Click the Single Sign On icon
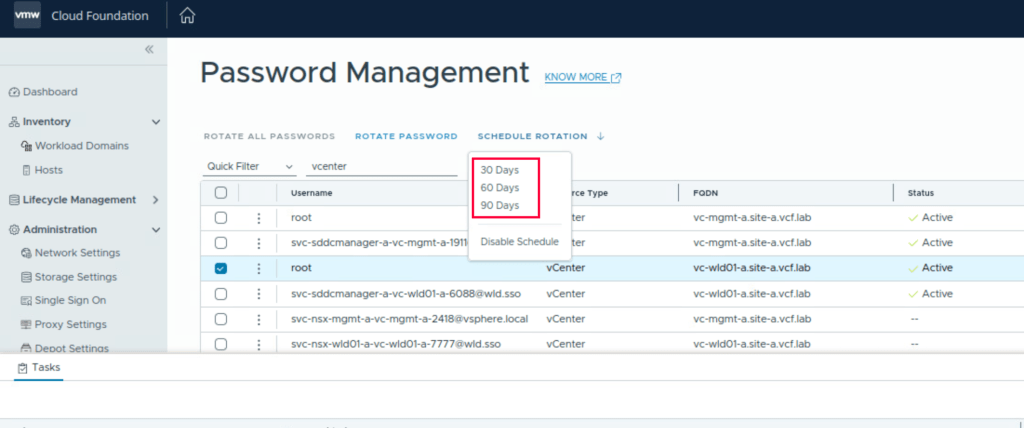The width and height of the screenshot is (1024, 428). pos(27,301)
